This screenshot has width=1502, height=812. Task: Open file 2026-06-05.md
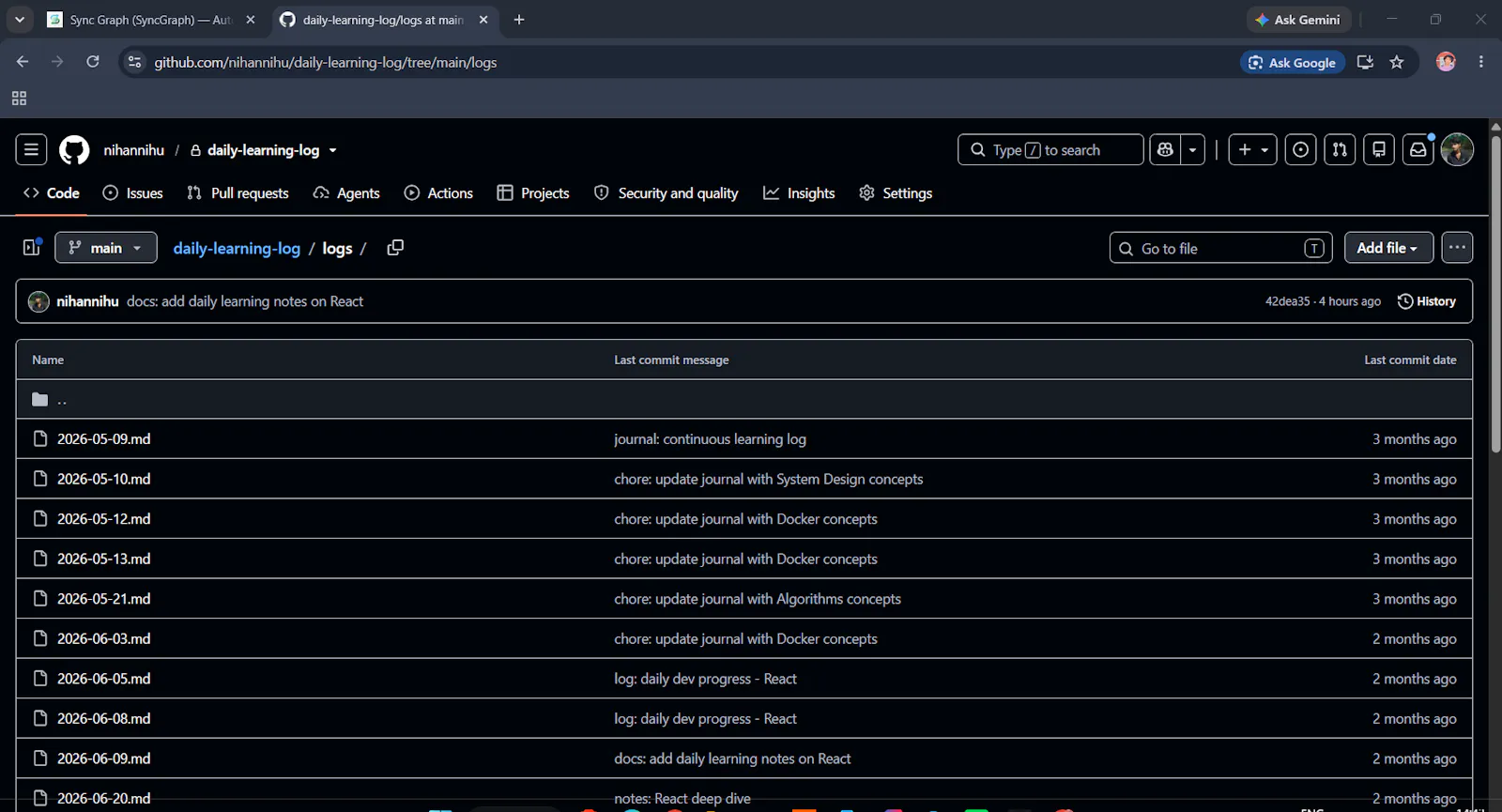(103, 679)
